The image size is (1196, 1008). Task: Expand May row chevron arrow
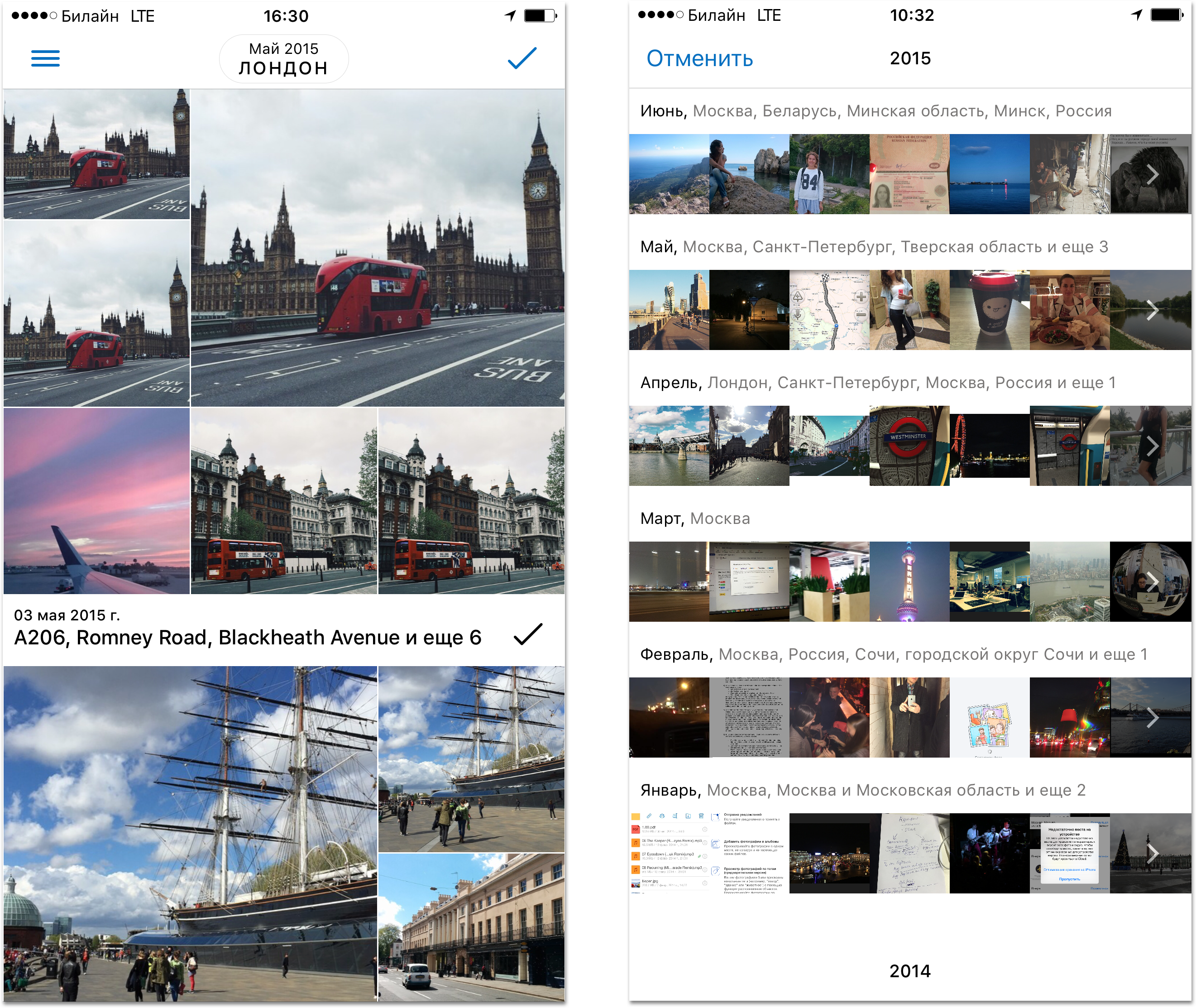pos(1153,310)
